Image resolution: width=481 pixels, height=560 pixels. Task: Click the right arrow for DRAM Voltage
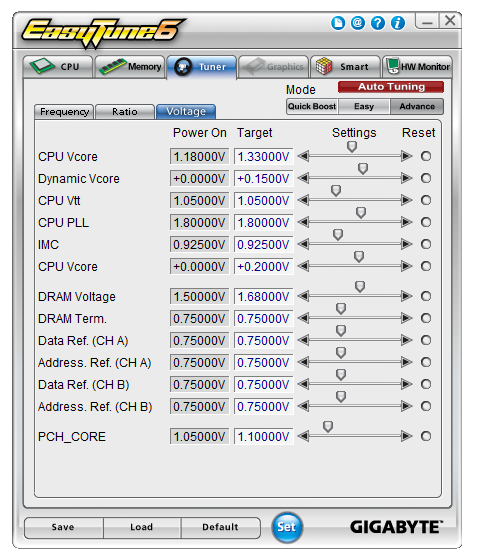407,296
